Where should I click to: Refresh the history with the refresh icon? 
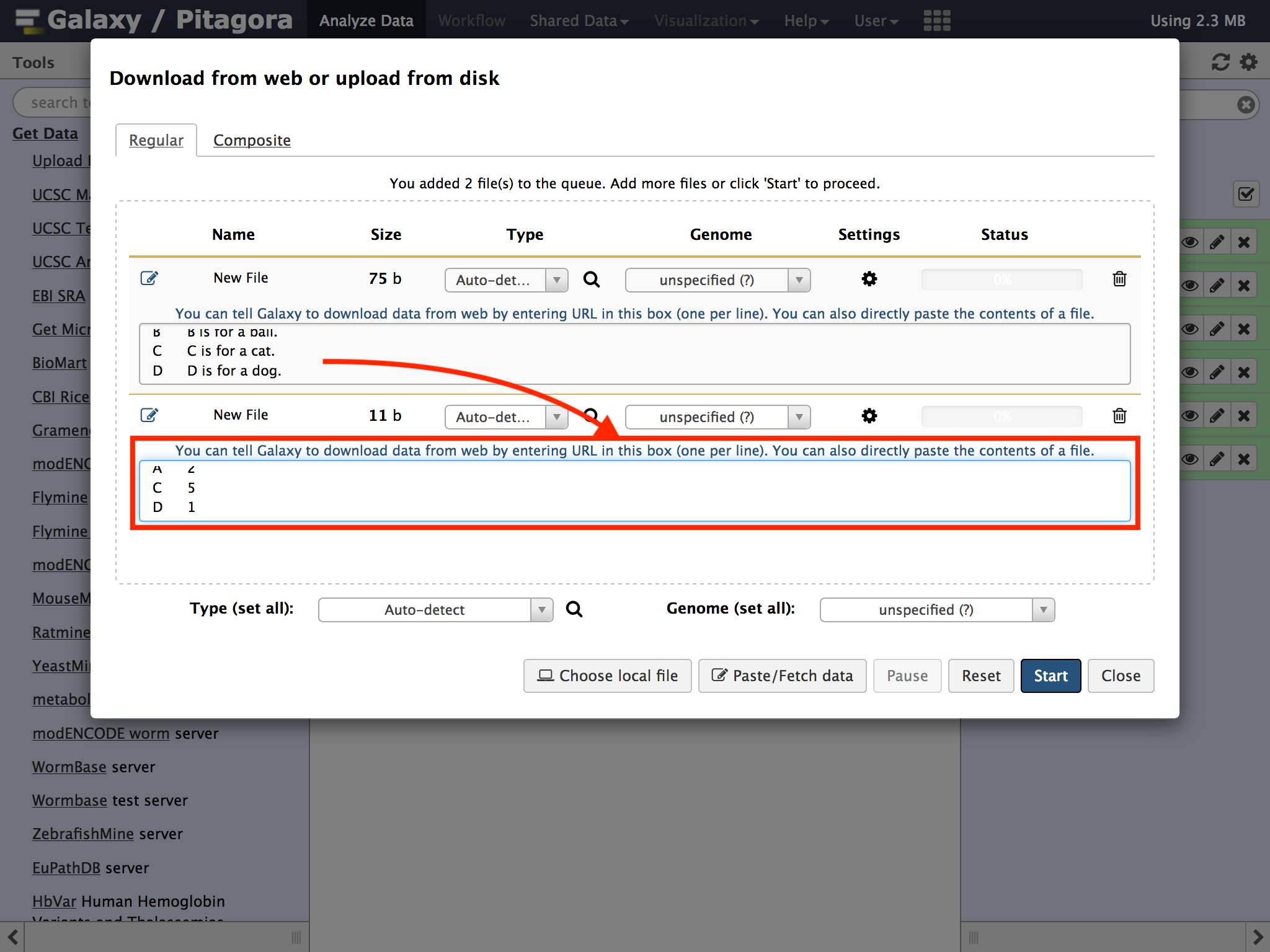pyautogui.click(x=1220, y=62)
